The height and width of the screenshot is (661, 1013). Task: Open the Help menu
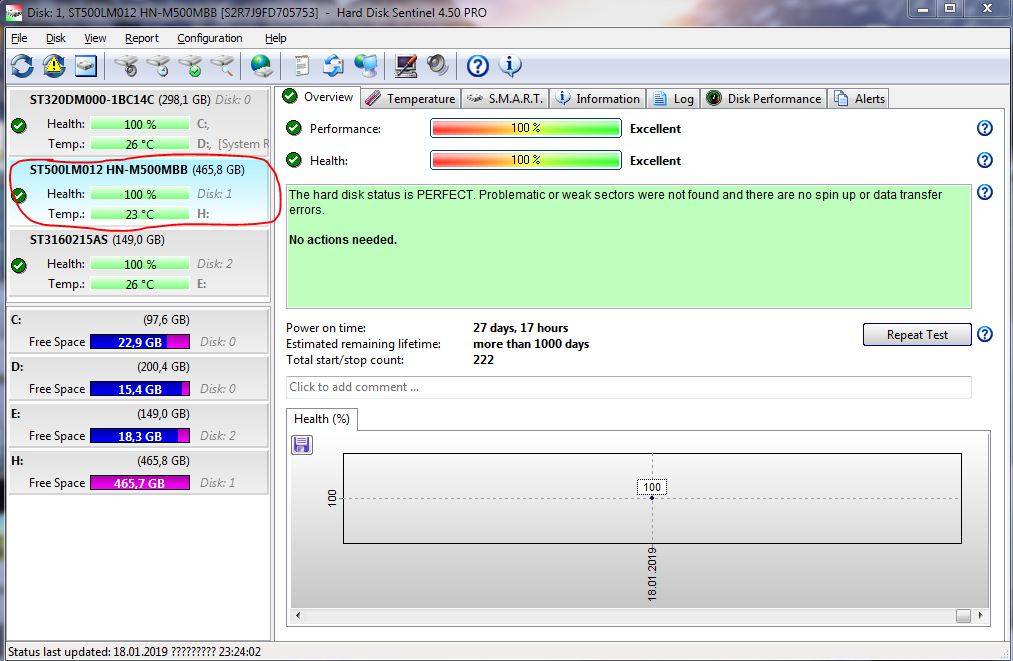(x=275, y=38)
